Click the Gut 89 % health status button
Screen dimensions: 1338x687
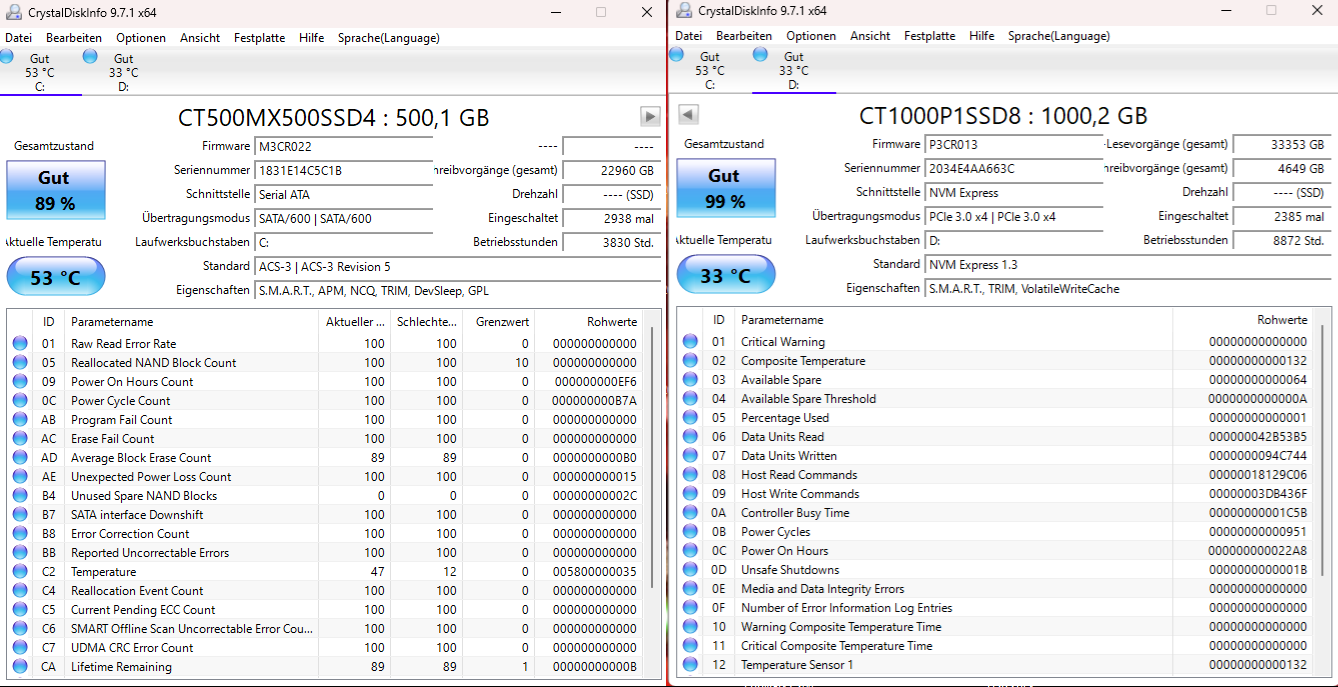pos(56,190)
